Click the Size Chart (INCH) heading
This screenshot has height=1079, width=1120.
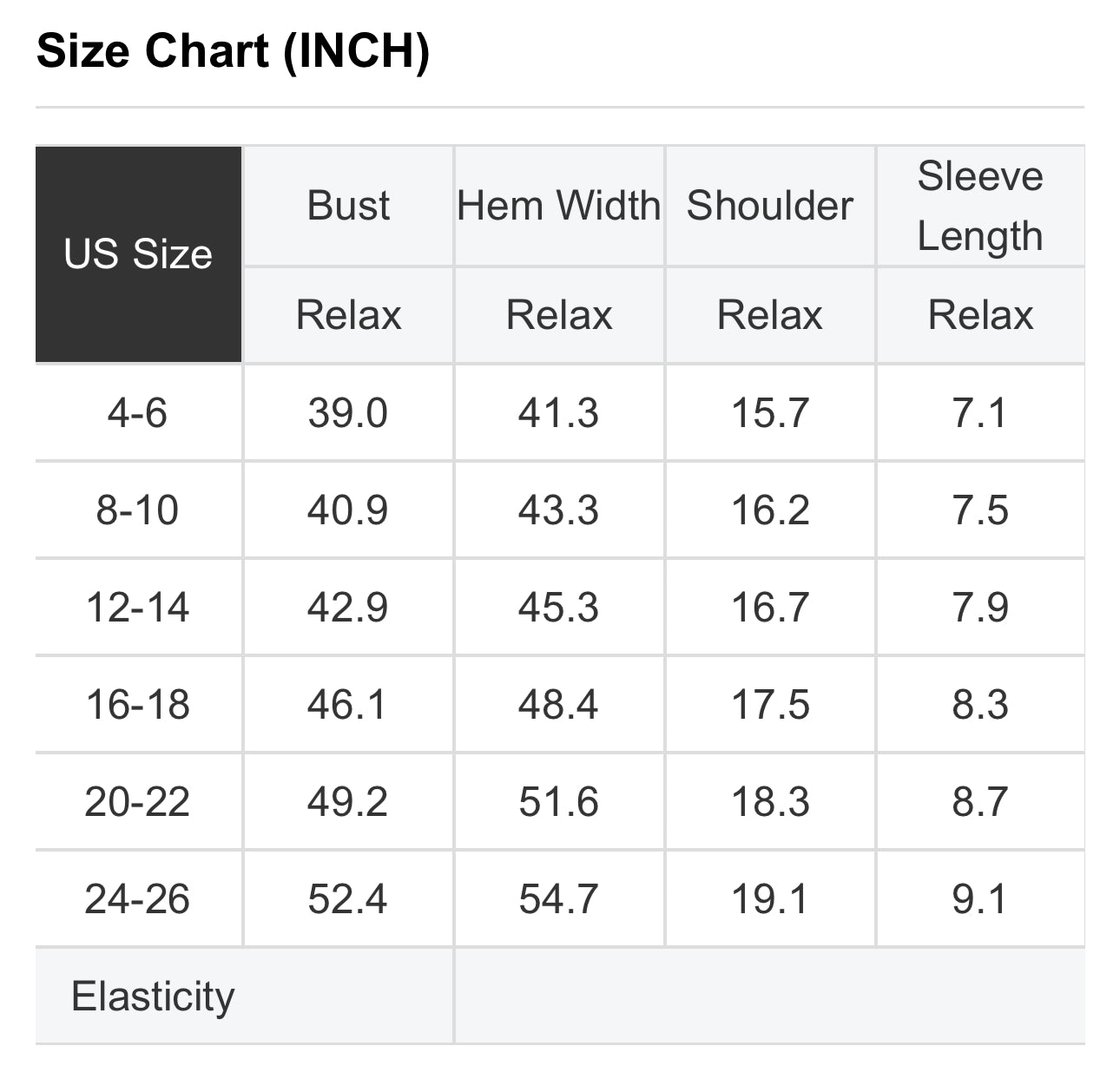[233, 50]
